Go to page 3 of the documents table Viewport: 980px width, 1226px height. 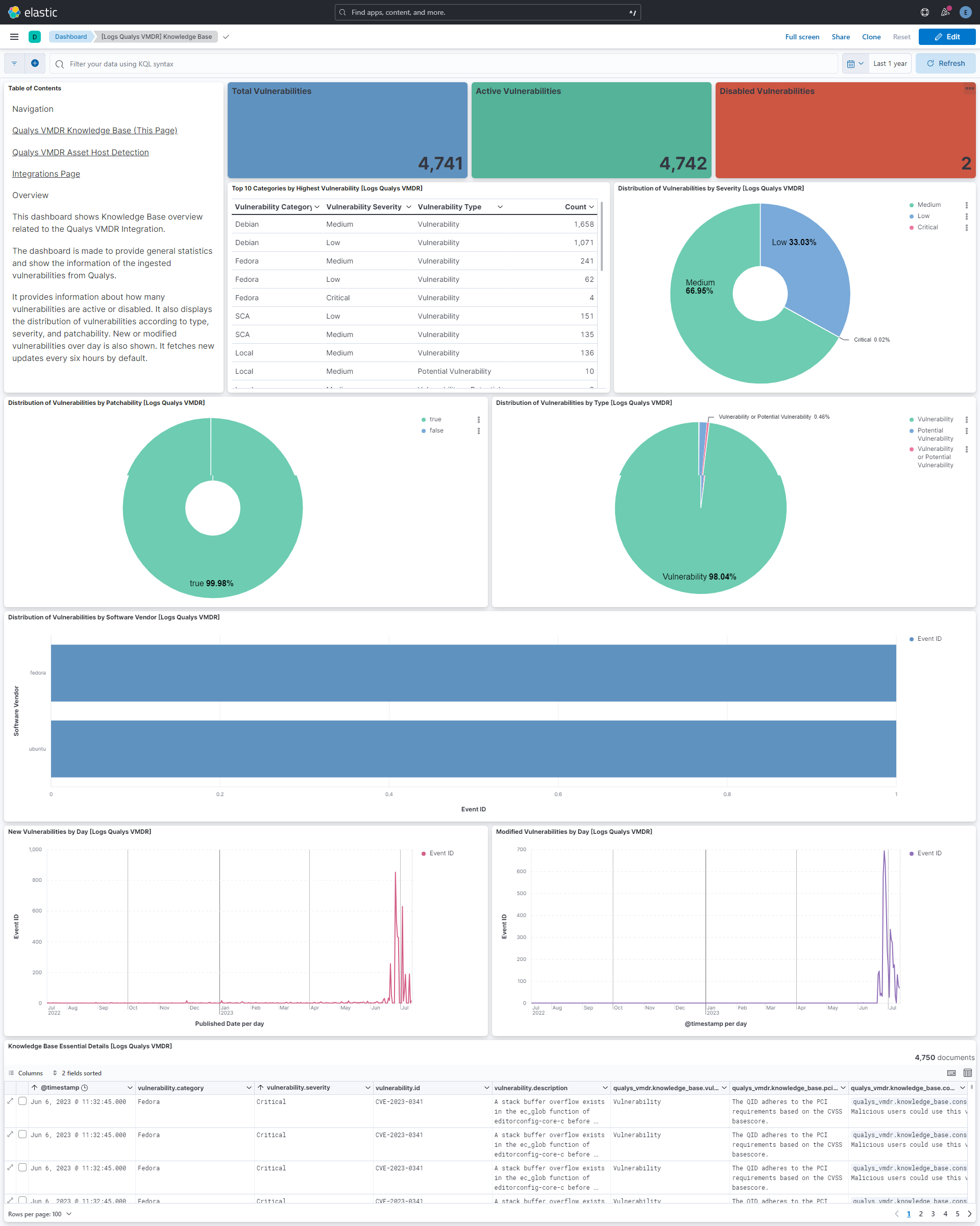[932, 1213]
